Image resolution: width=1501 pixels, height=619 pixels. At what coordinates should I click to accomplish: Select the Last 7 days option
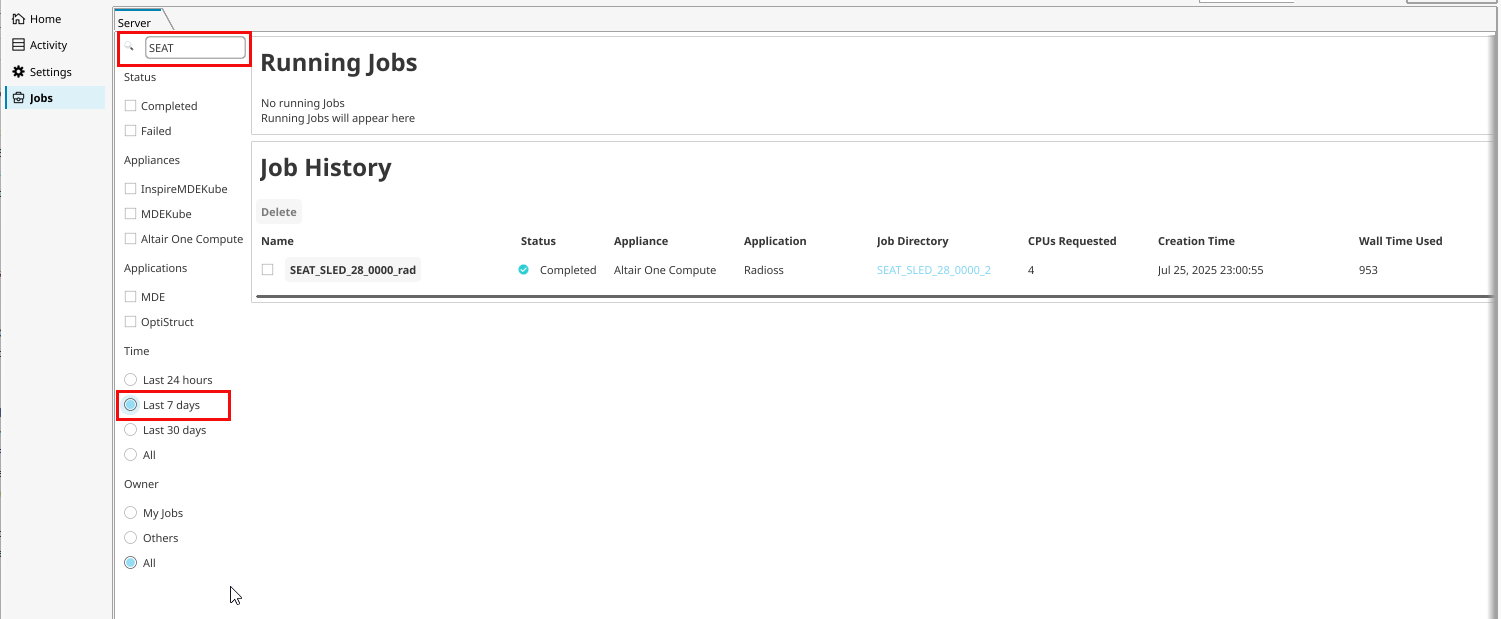click(x=130, y=405)
